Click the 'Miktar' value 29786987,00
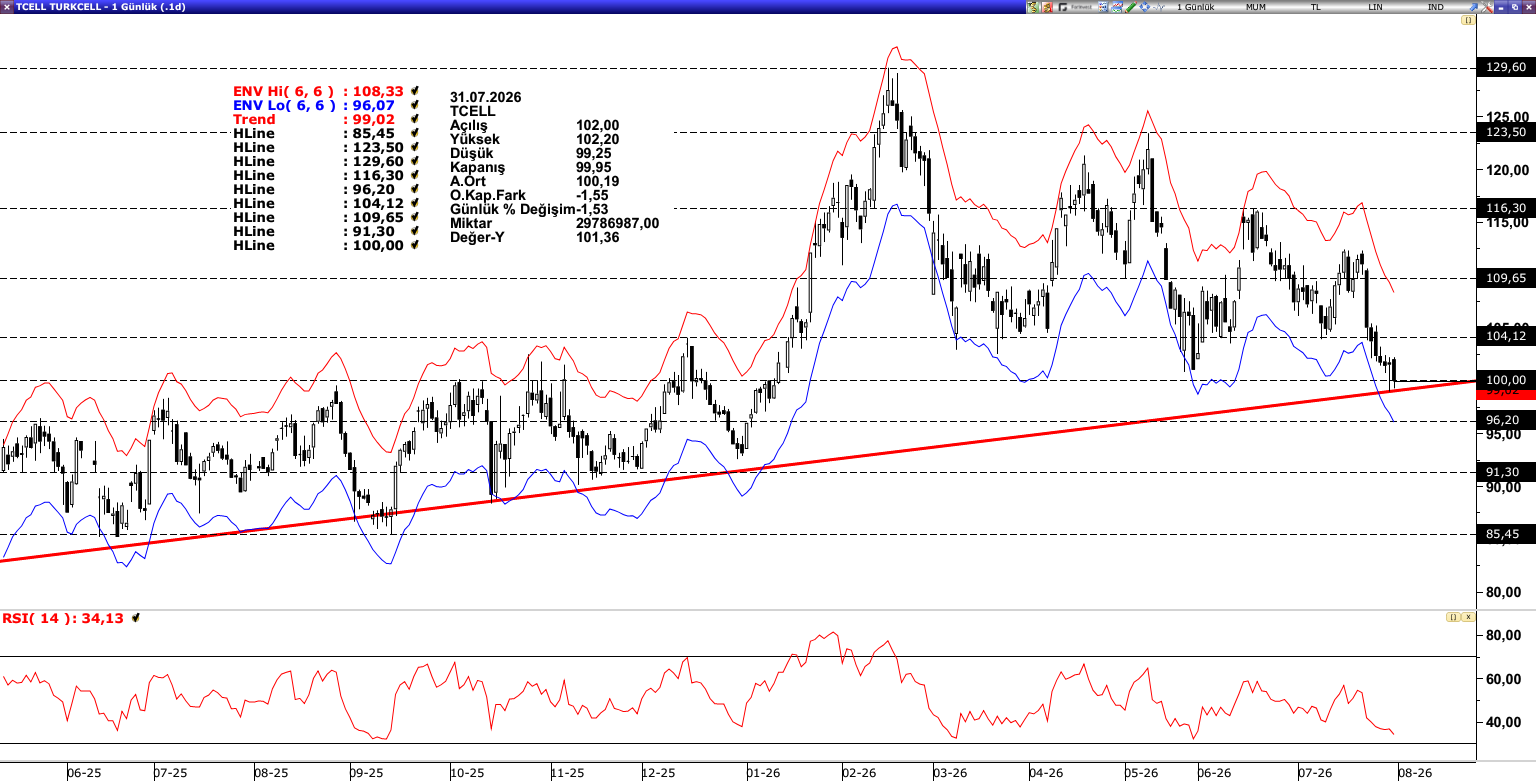 point(618,223)
